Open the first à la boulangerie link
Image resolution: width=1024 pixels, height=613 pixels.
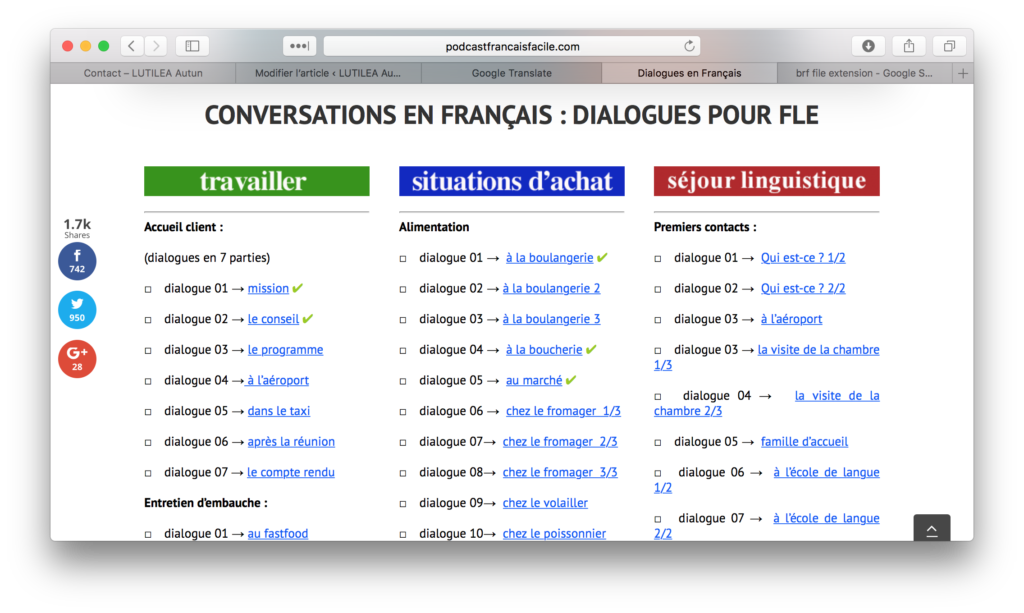click(549, 257)
